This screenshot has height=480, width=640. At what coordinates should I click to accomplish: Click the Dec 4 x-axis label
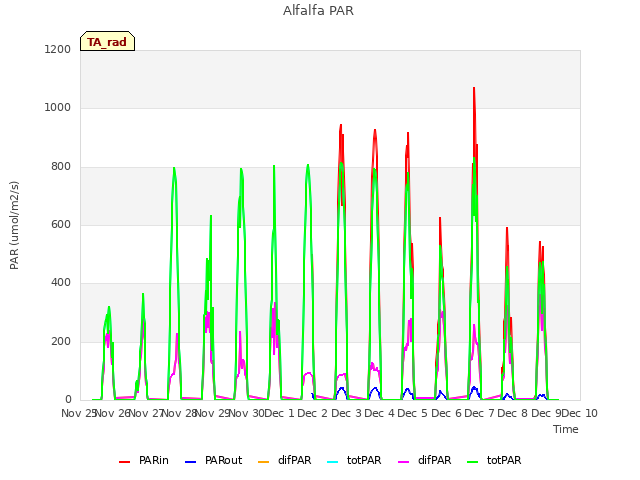380,413
